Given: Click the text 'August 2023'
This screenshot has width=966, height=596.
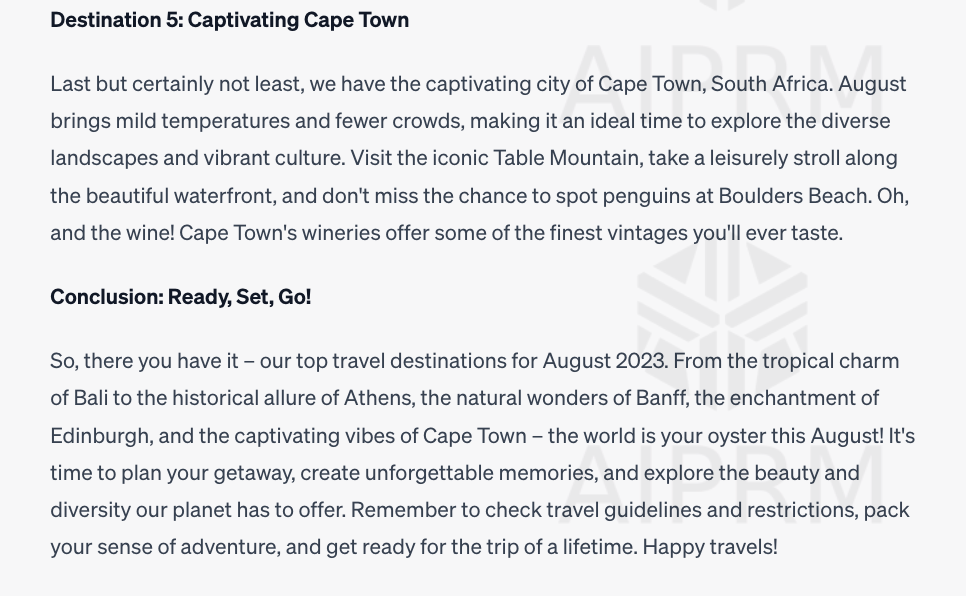Looking at the screenshot, I should click(x=603, y=361).
